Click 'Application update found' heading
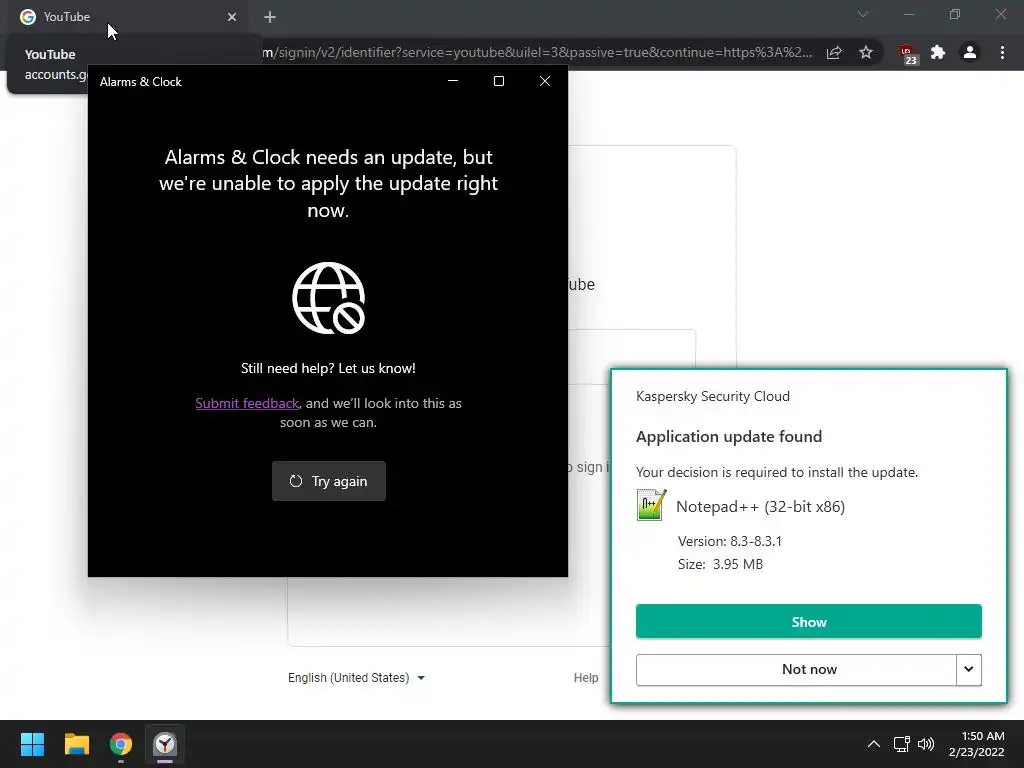 [729, 436]
